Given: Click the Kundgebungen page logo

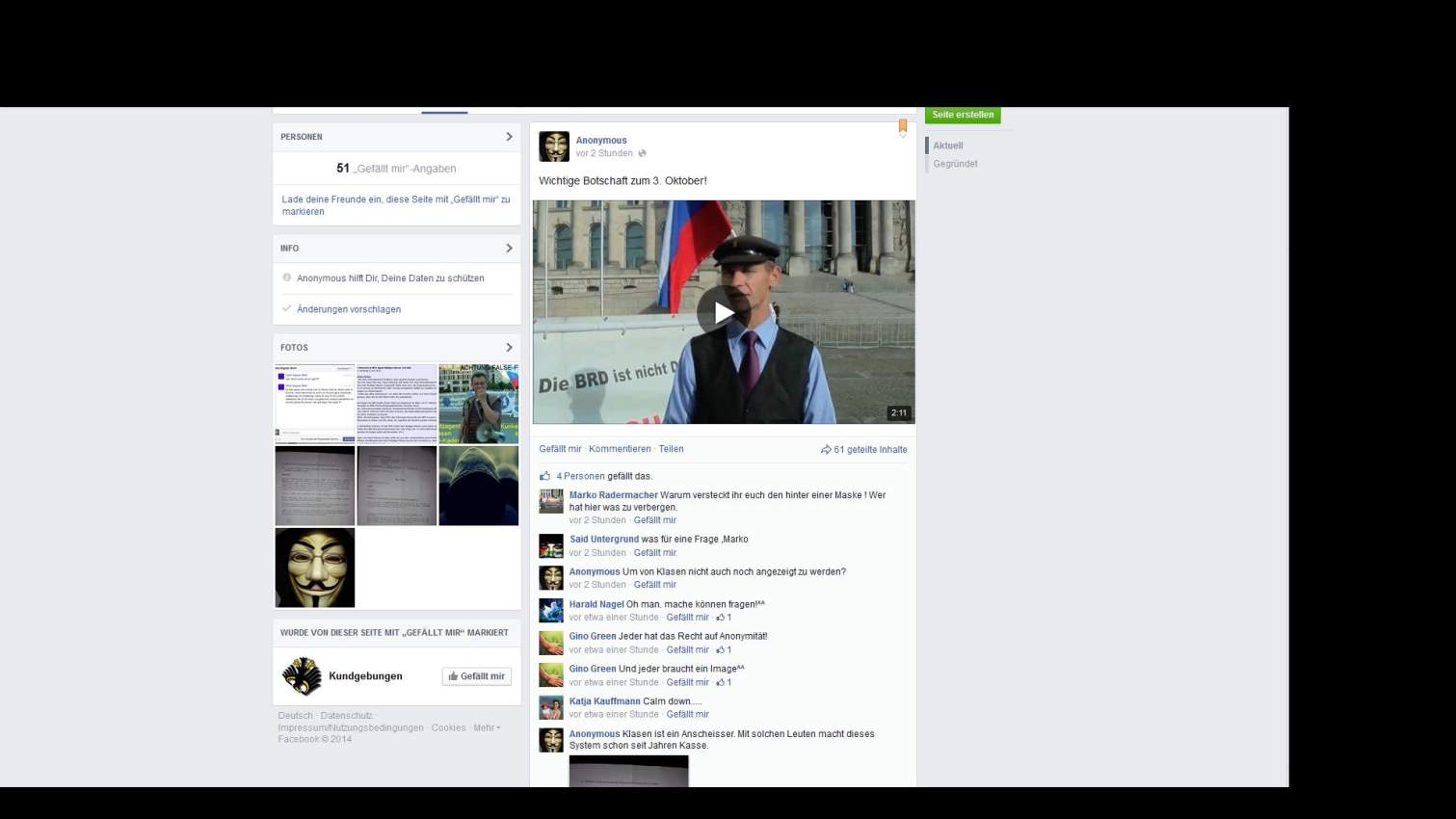Looking at the screenshot, I should (x=302, y=676).
